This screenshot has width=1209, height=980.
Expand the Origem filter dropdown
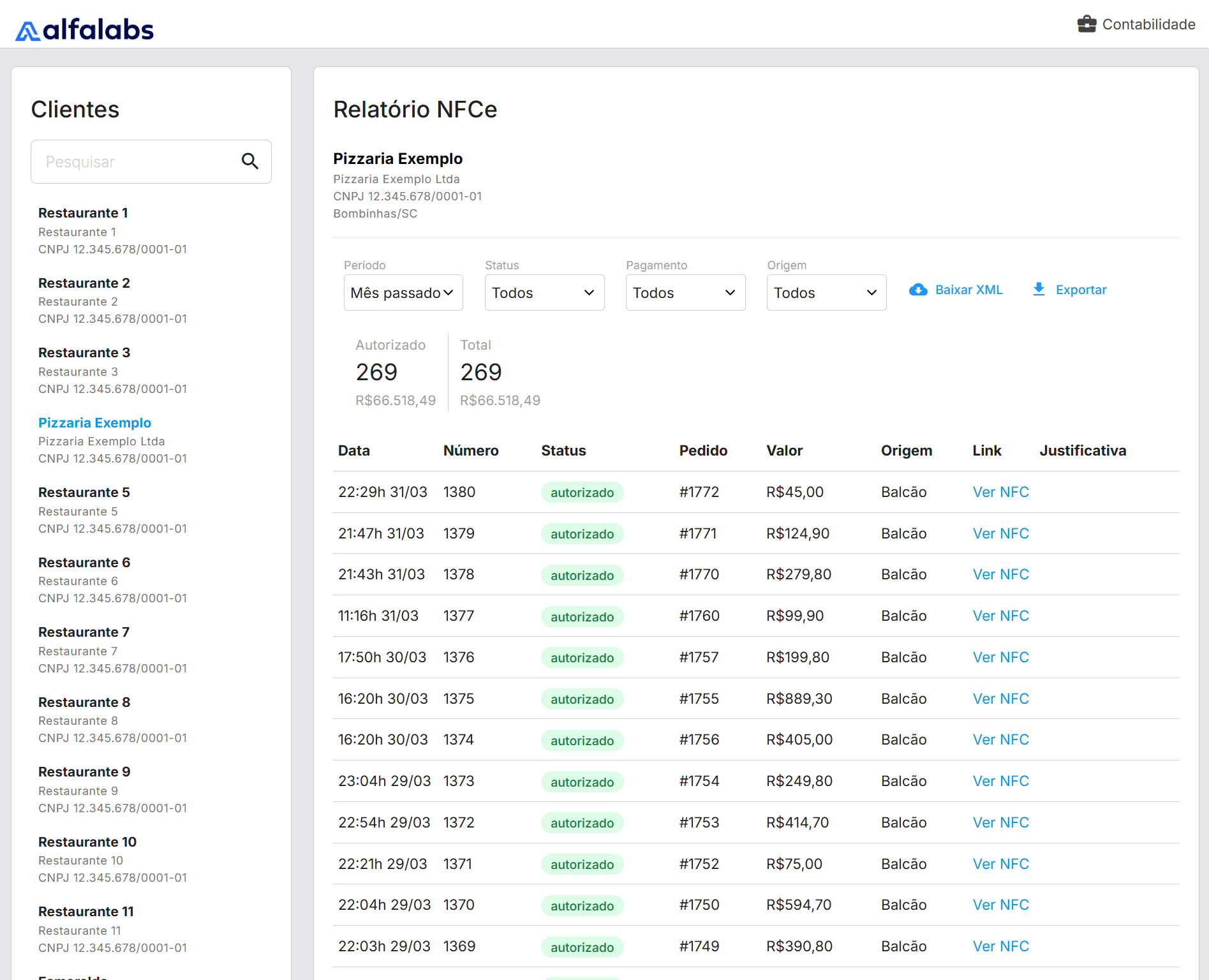pos(826,293)
